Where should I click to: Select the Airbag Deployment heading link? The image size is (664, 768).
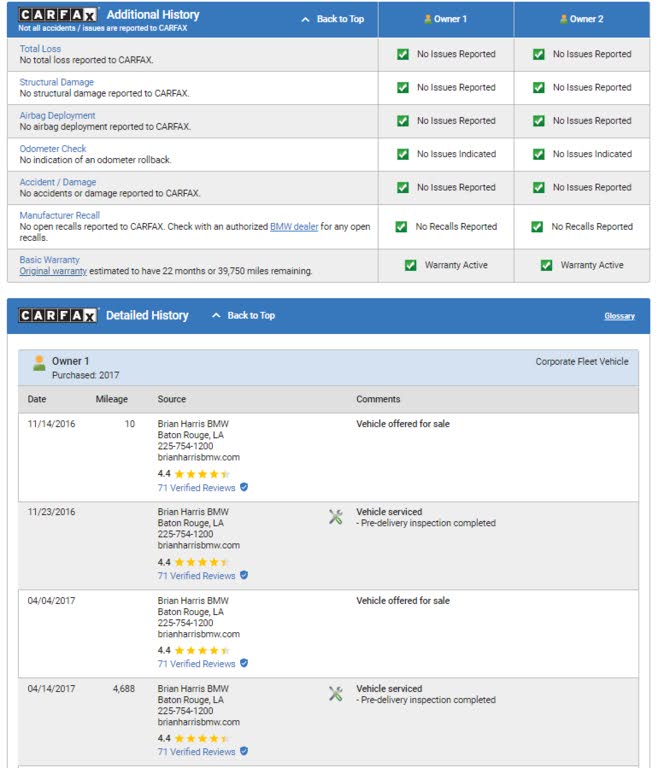coord(57,115)
